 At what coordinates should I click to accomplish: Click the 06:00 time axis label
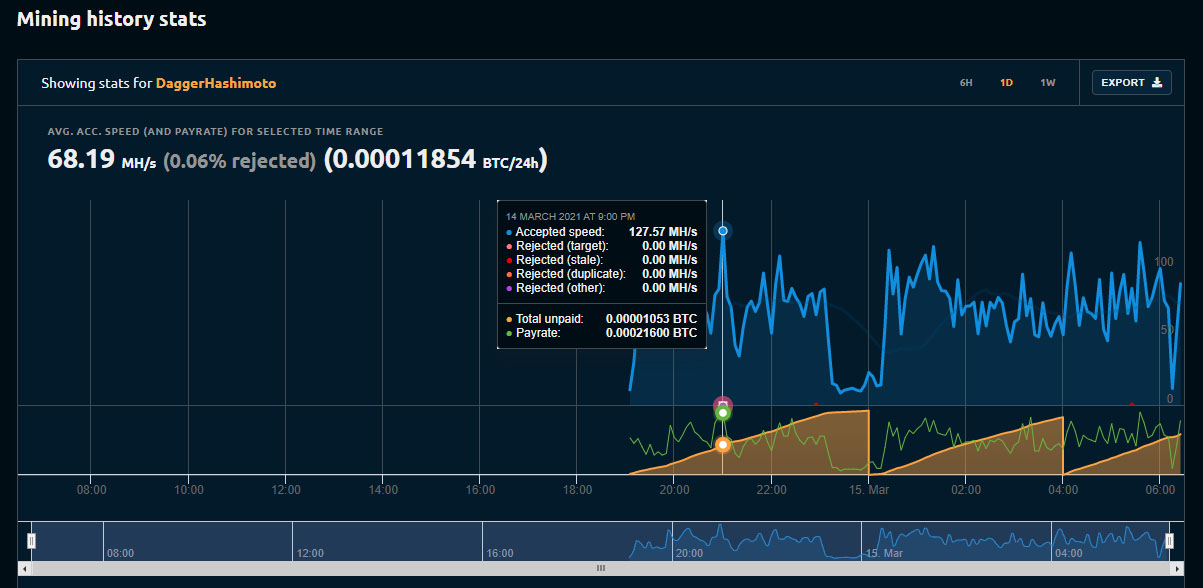click(1160, 490)
